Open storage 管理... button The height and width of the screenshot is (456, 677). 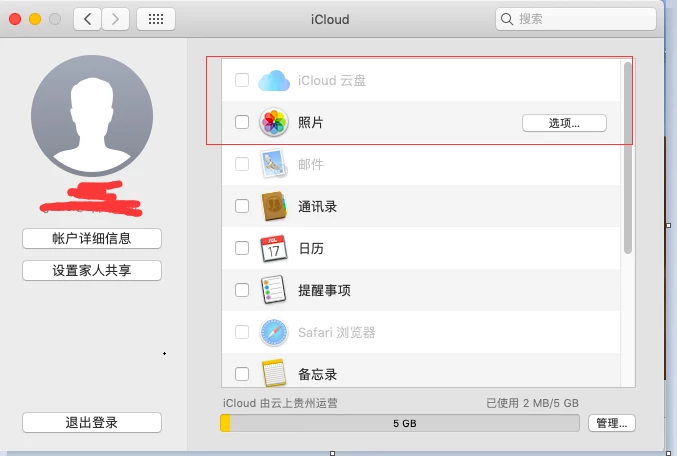coord(612,423)
